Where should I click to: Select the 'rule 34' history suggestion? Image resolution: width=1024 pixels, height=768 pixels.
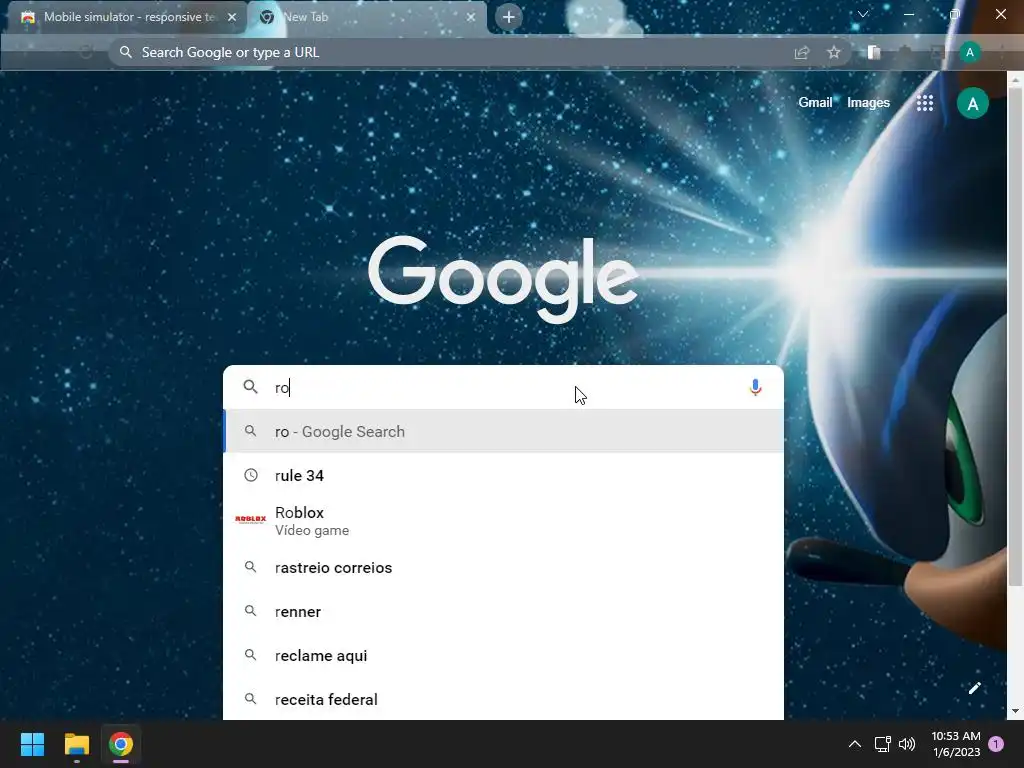(503, 475)
